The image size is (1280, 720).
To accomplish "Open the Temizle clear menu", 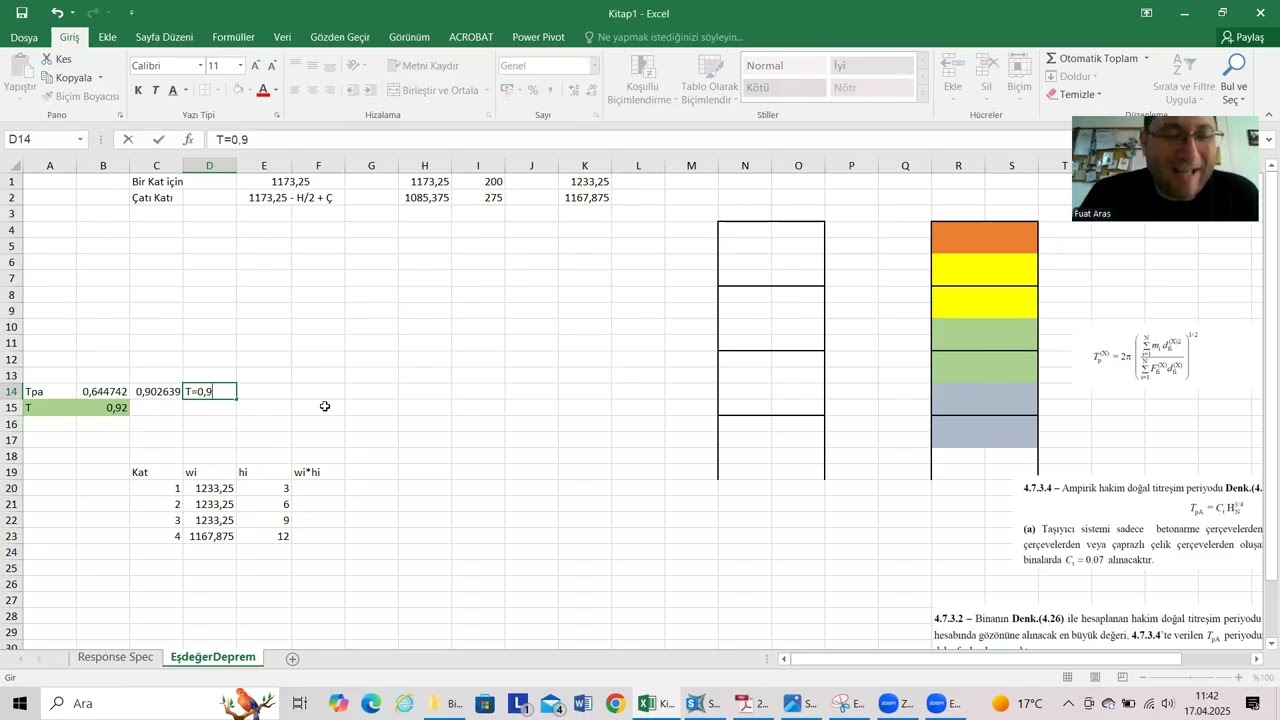I will 1073,94.
